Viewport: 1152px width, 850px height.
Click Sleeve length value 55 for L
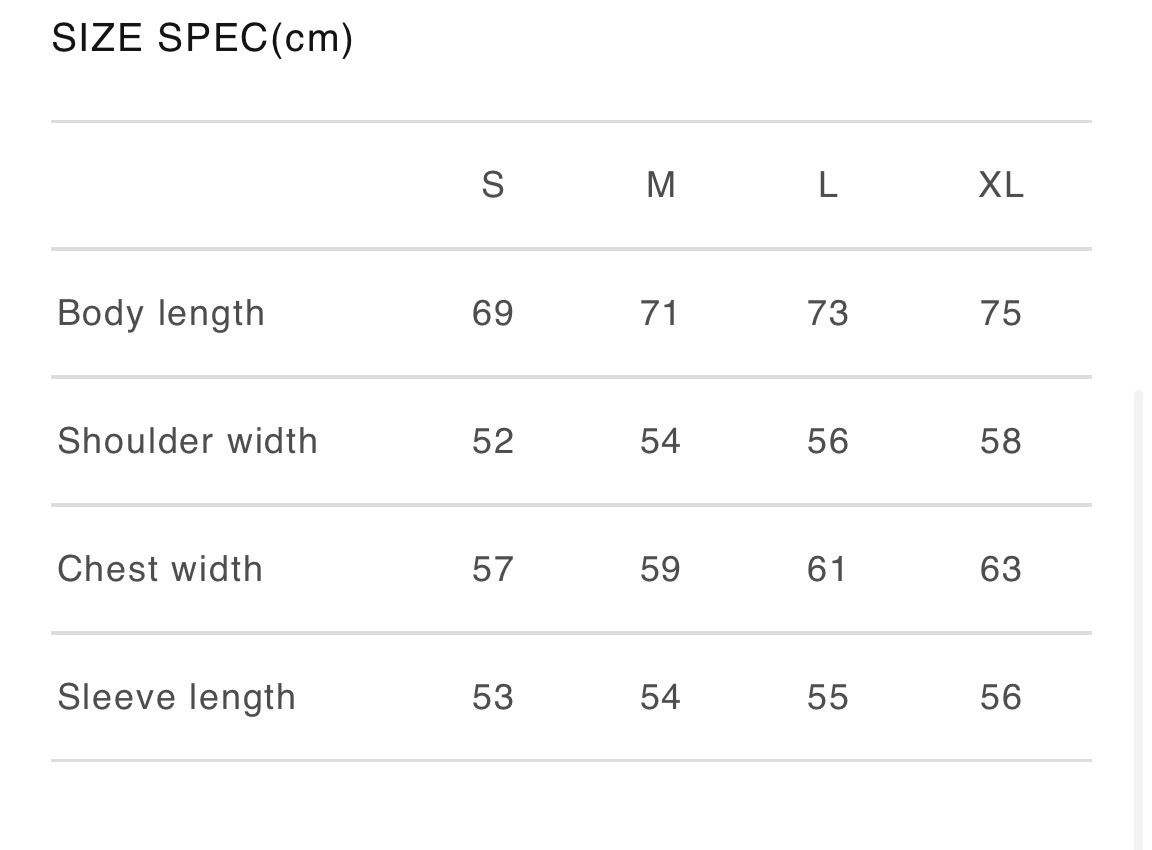(828, 697)
